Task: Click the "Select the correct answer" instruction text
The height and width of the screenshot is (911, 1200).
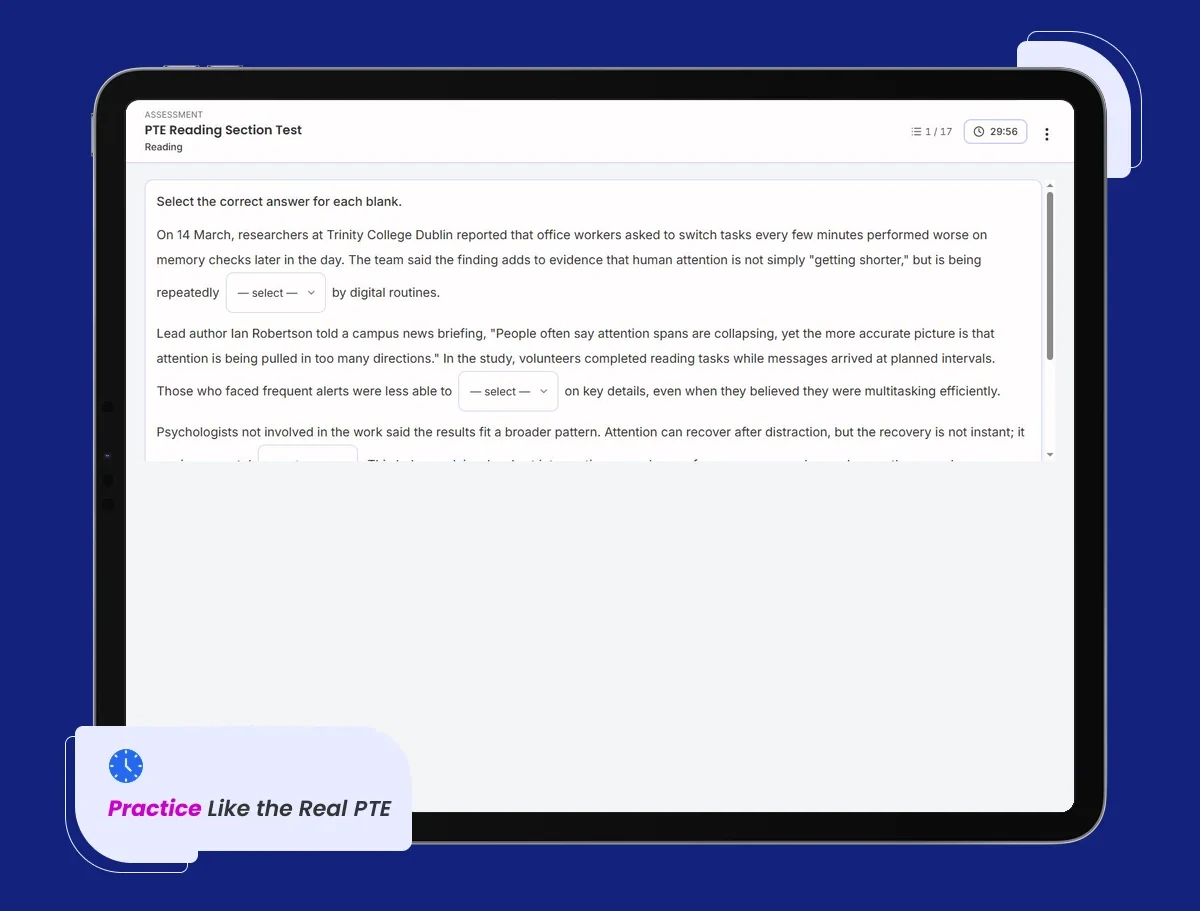Action: 279,201
